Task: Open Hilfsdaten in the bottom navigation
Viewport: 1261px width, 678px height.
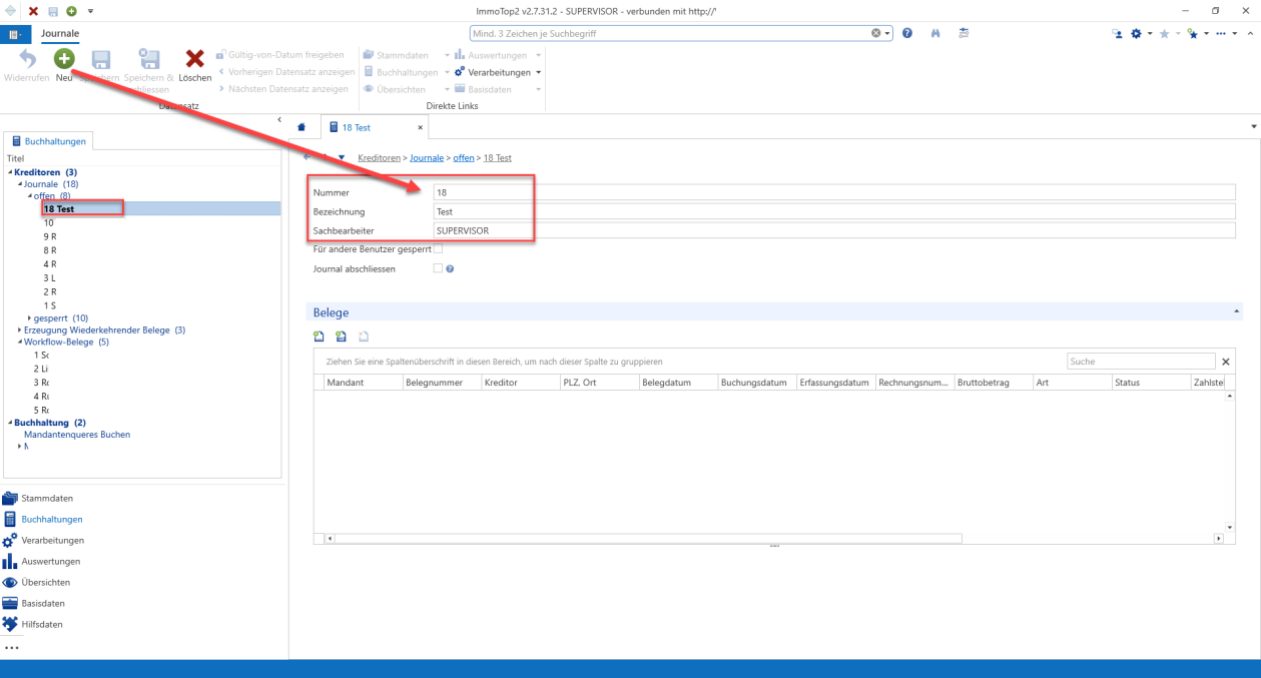Action: click(x=42, y=624)
